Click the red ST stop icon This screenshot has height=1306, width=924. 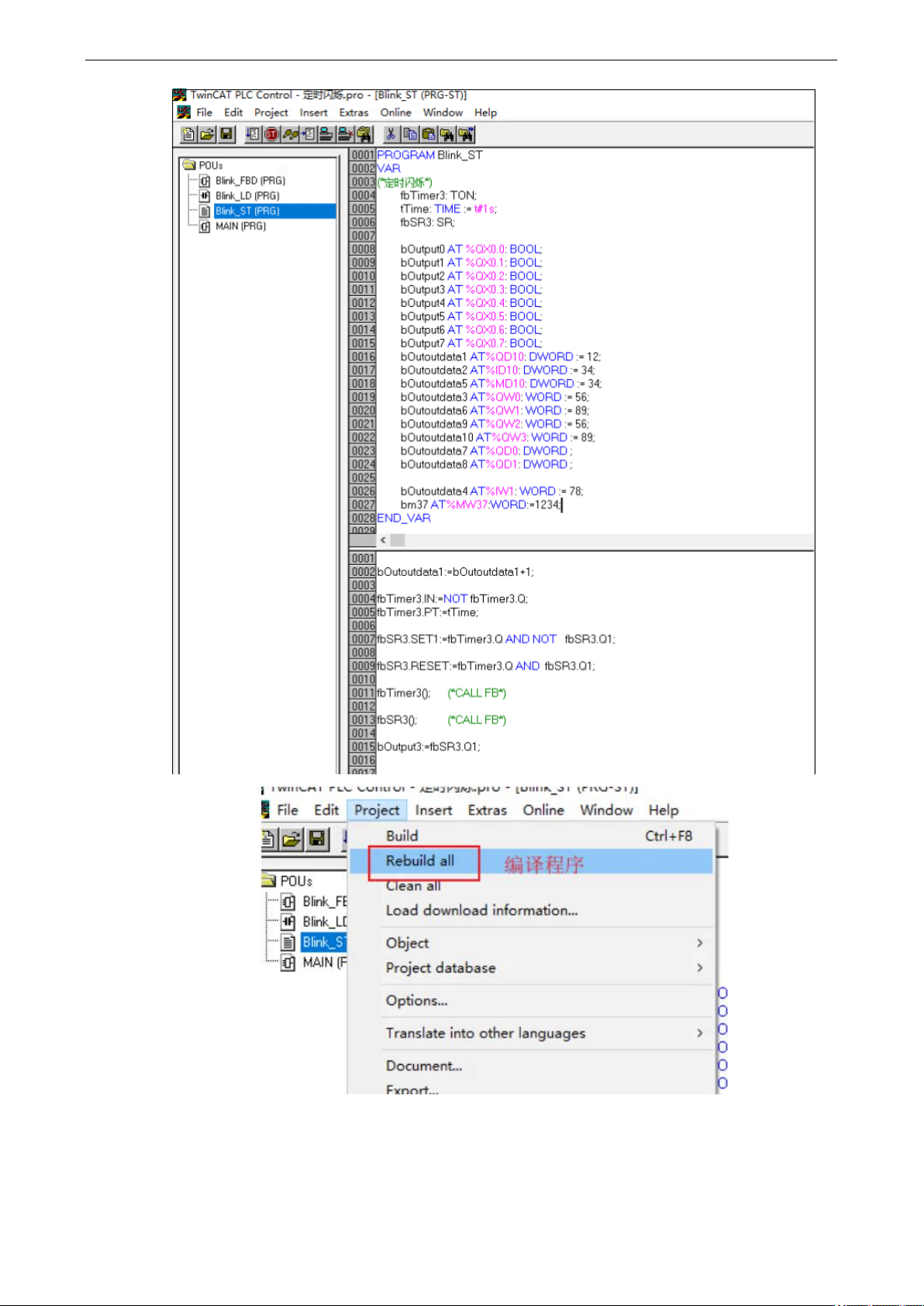click(271, 134)
